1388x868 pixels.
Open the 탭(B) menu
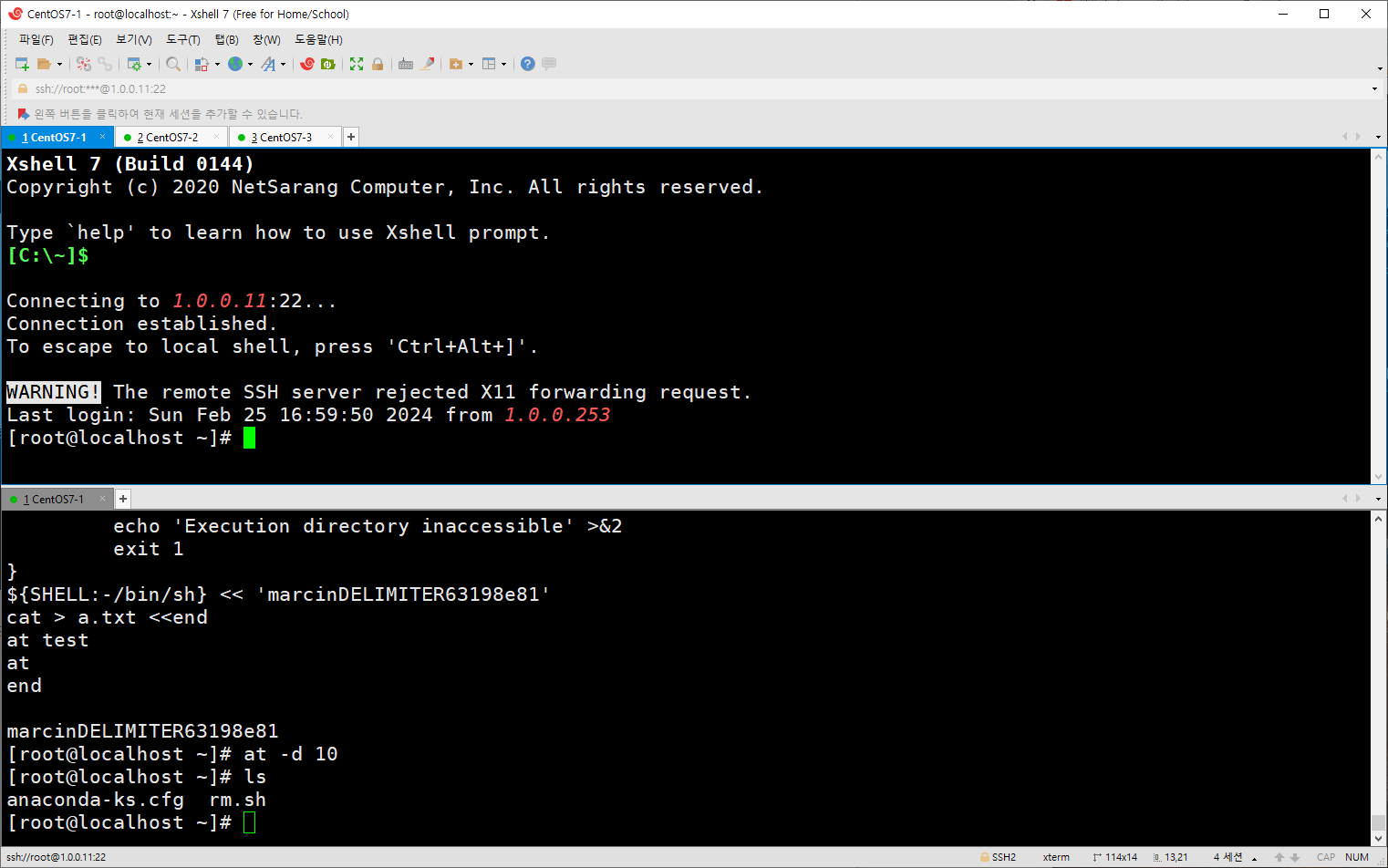tap(227, 39)
